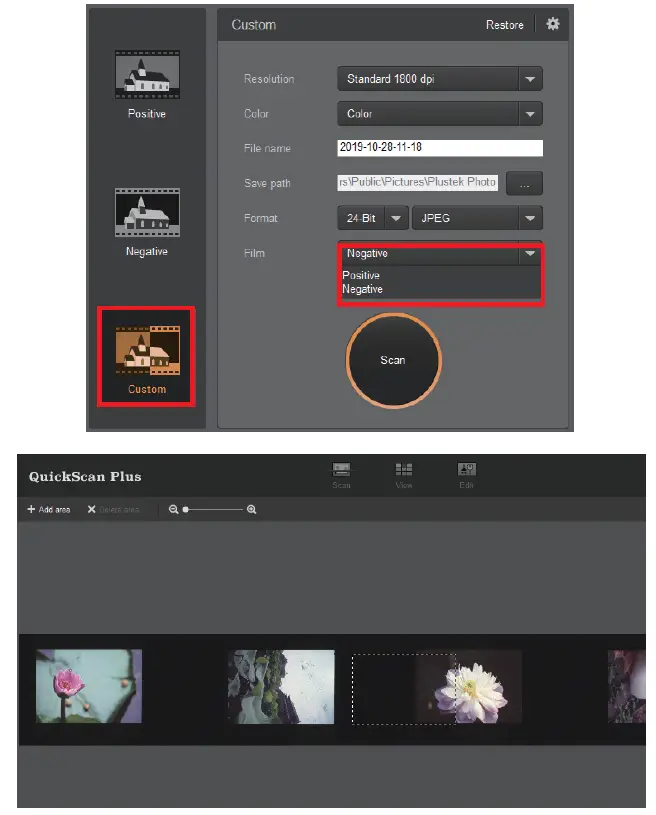Choose Positive from the Film list
This screenshot has width=656, height=815.
coord(361,275)
